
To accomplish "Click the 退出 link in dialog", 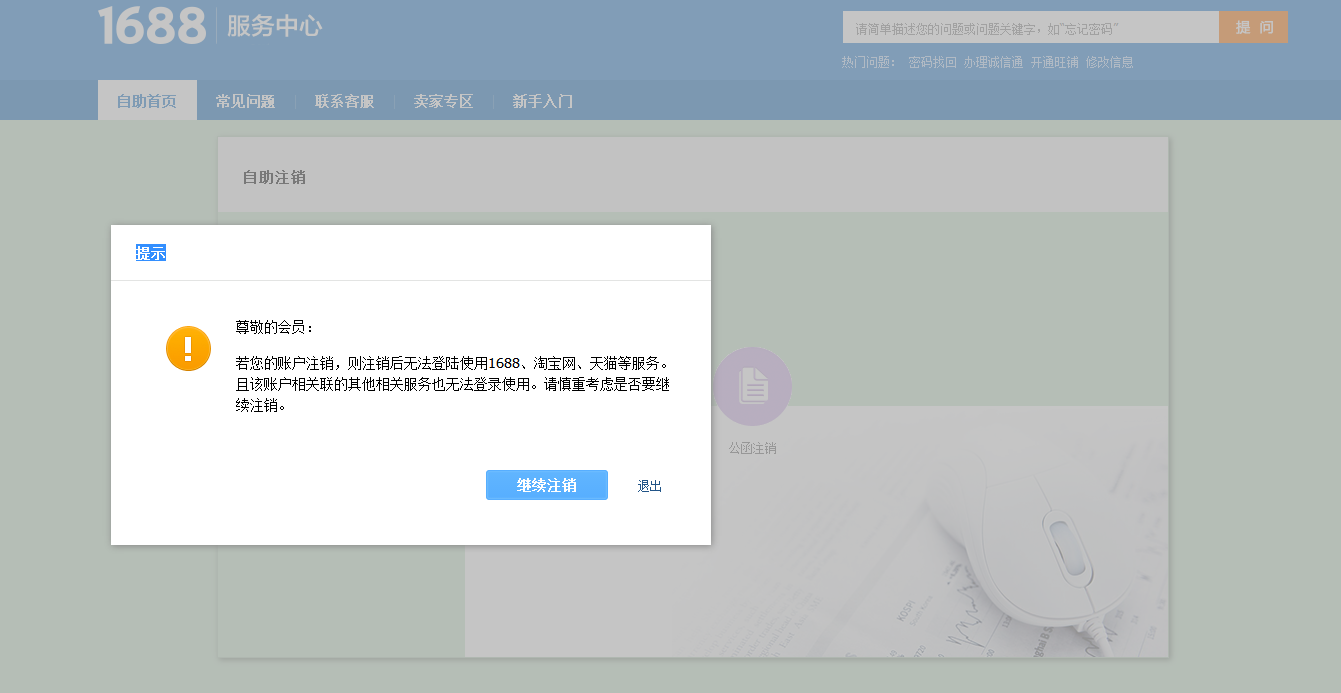I will pyautogui.click(x=650, y=486).
